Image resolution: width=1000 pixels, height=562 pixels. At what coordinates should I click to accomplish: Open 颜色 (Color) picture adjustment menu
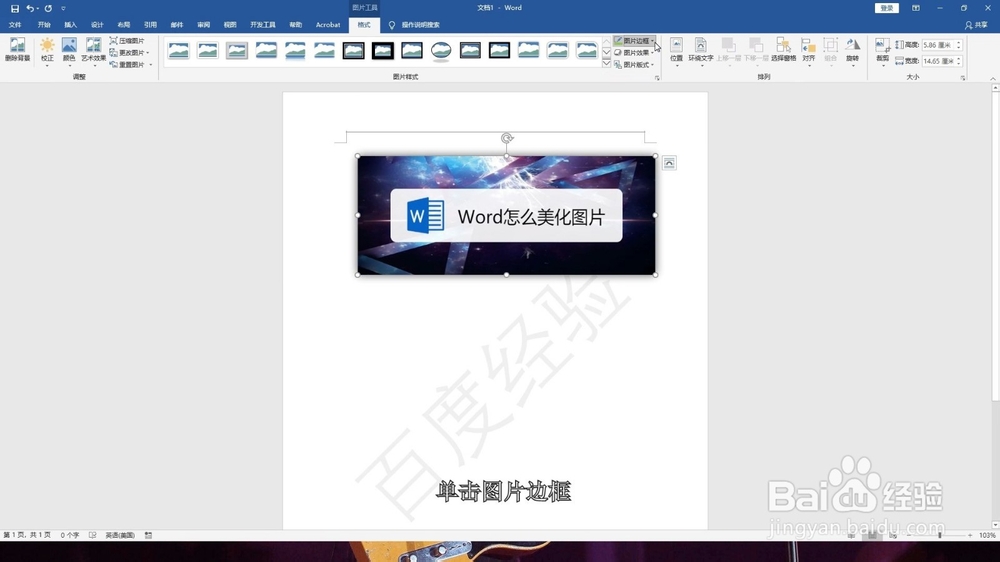click(x=69, y=51)
